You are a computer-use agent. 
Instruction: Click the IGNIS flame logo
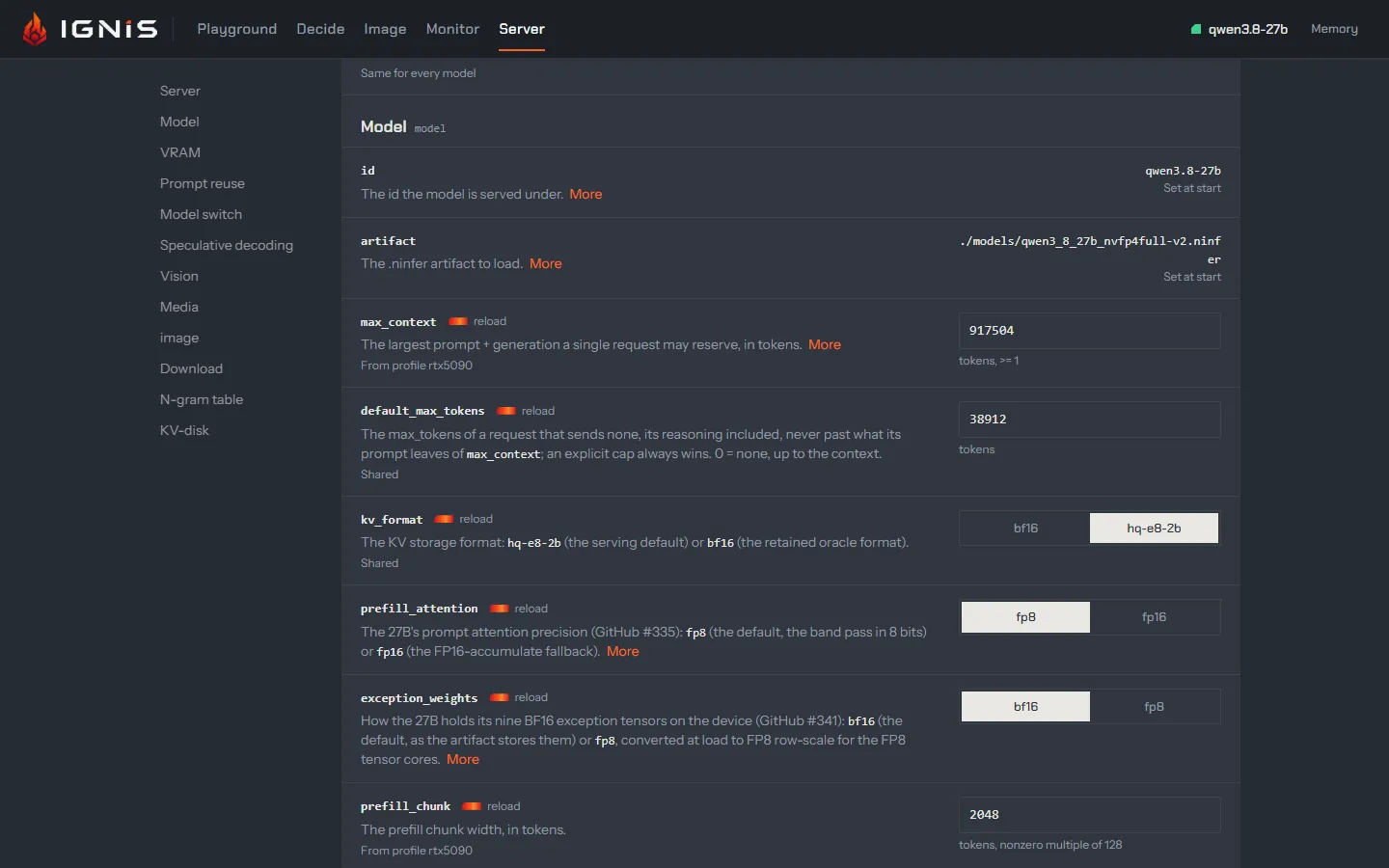click(x=36, y=29)
